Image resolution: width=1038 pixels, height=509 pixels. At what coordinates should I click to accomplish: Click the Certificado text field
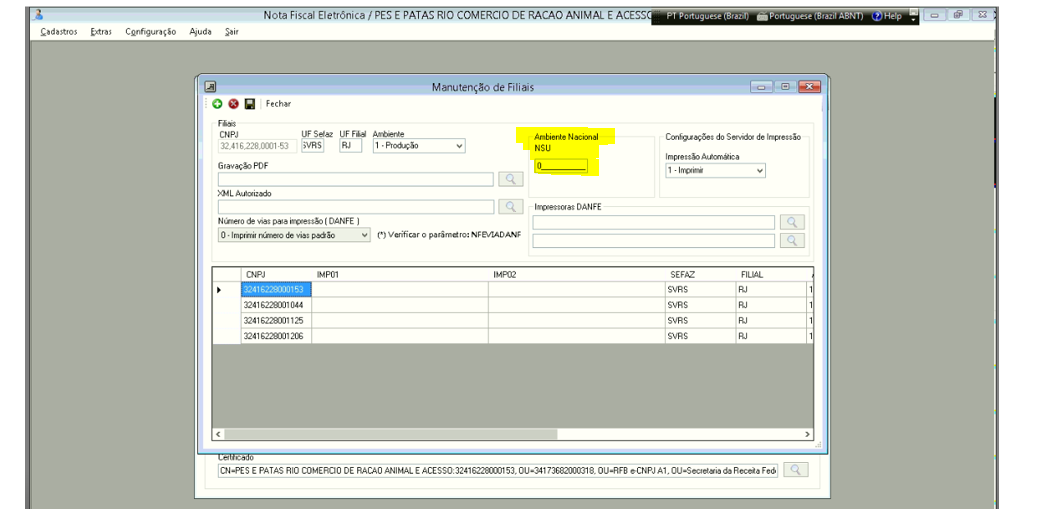point(498,470)
